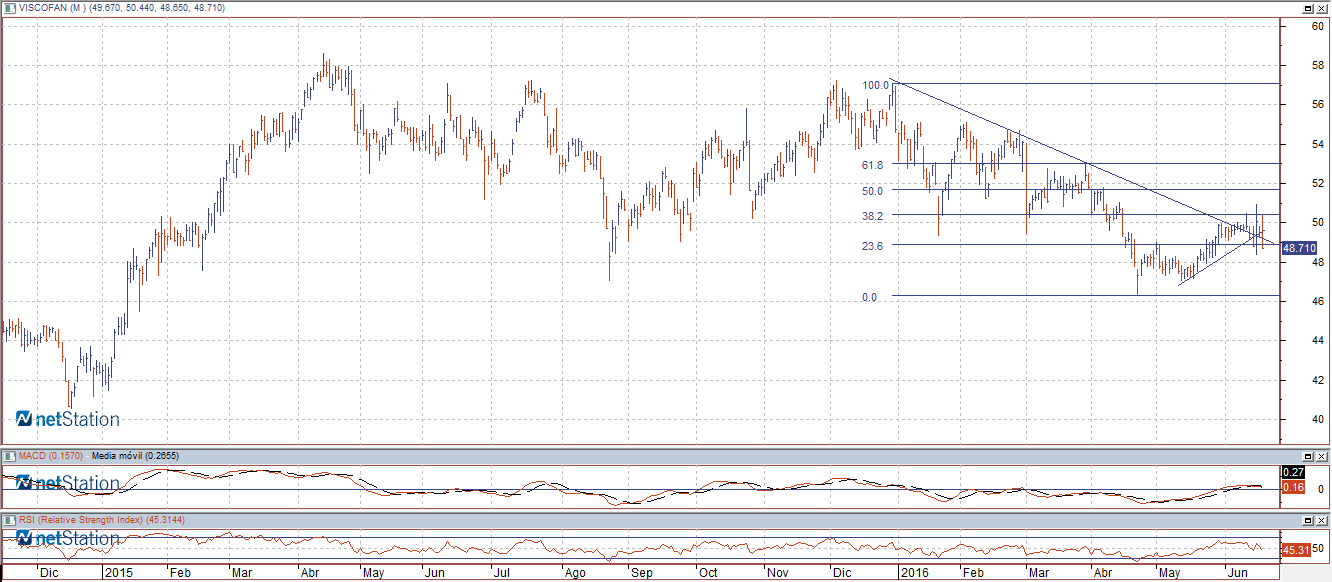Close the MACD indicator panel
Viewport: 1332px width, 582px height.
[x=1322, y=457]
